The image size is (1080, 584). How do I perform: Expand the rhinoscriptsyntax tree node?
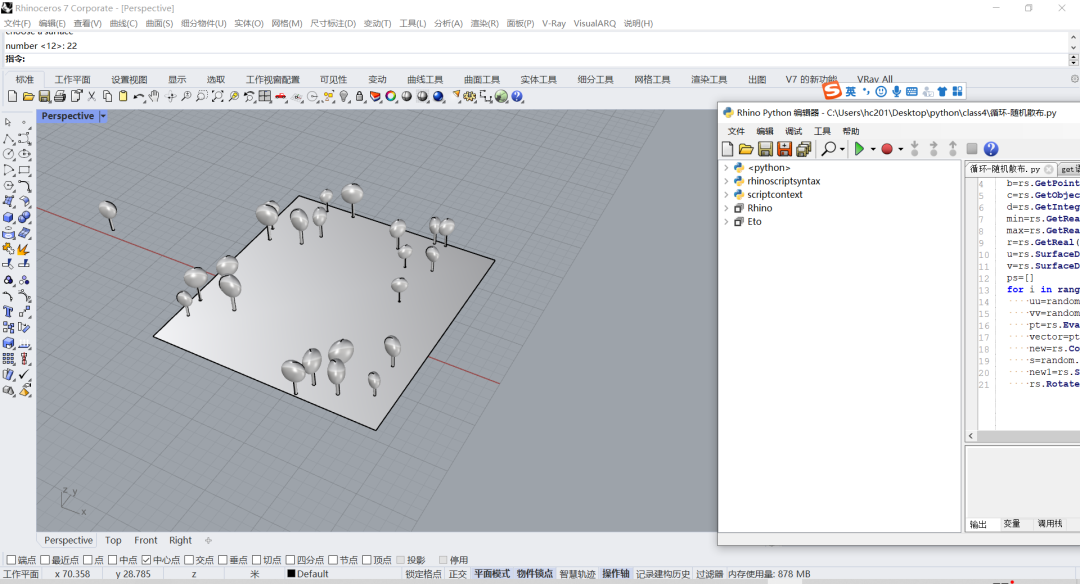pos(726,181)
